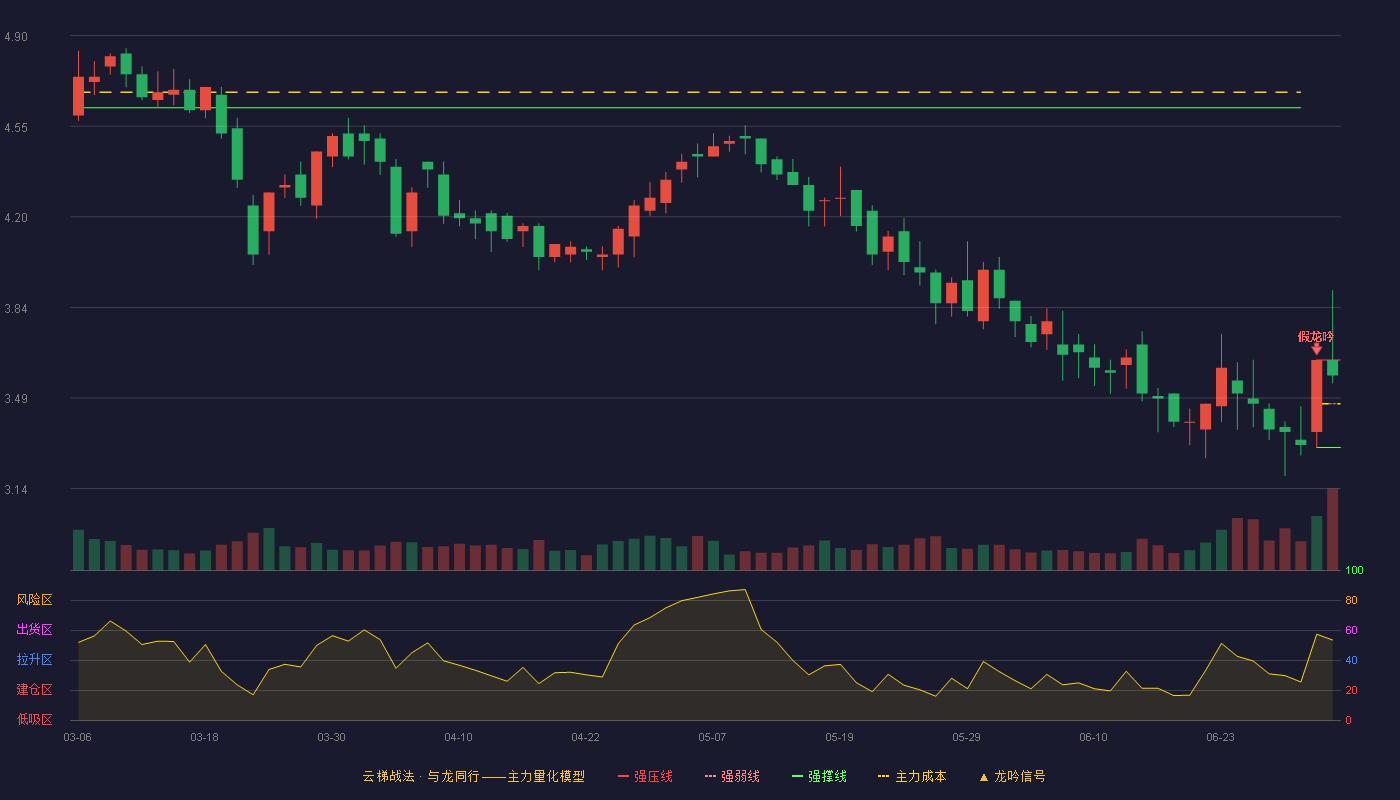Click the 03-06 date label
The image size is (1400, 800).
coord(77,737)
